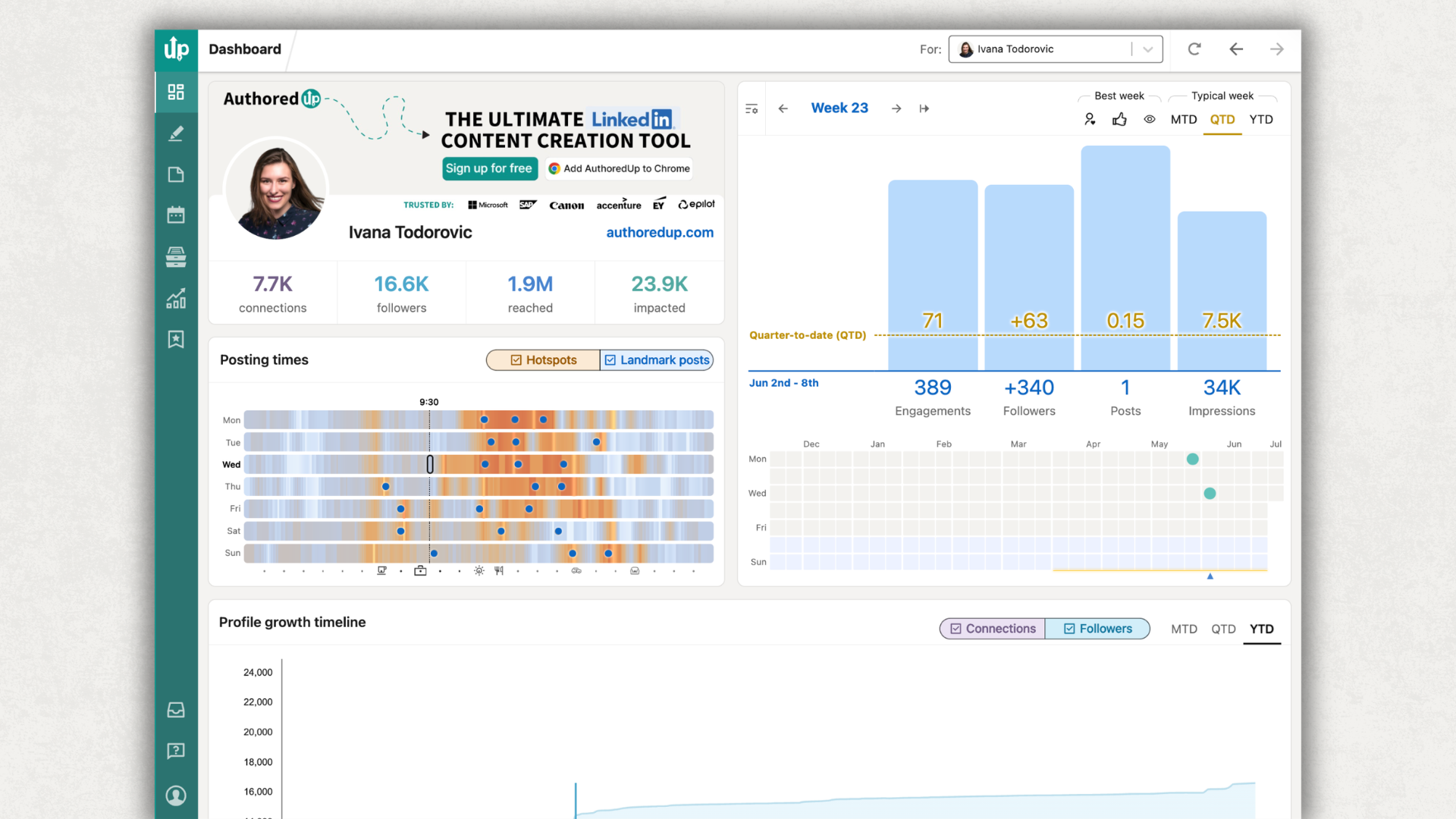This screenshot has width=1456, height=819.
Task: Click the 34K Impressions value
Action: [x=1222, y=388]
